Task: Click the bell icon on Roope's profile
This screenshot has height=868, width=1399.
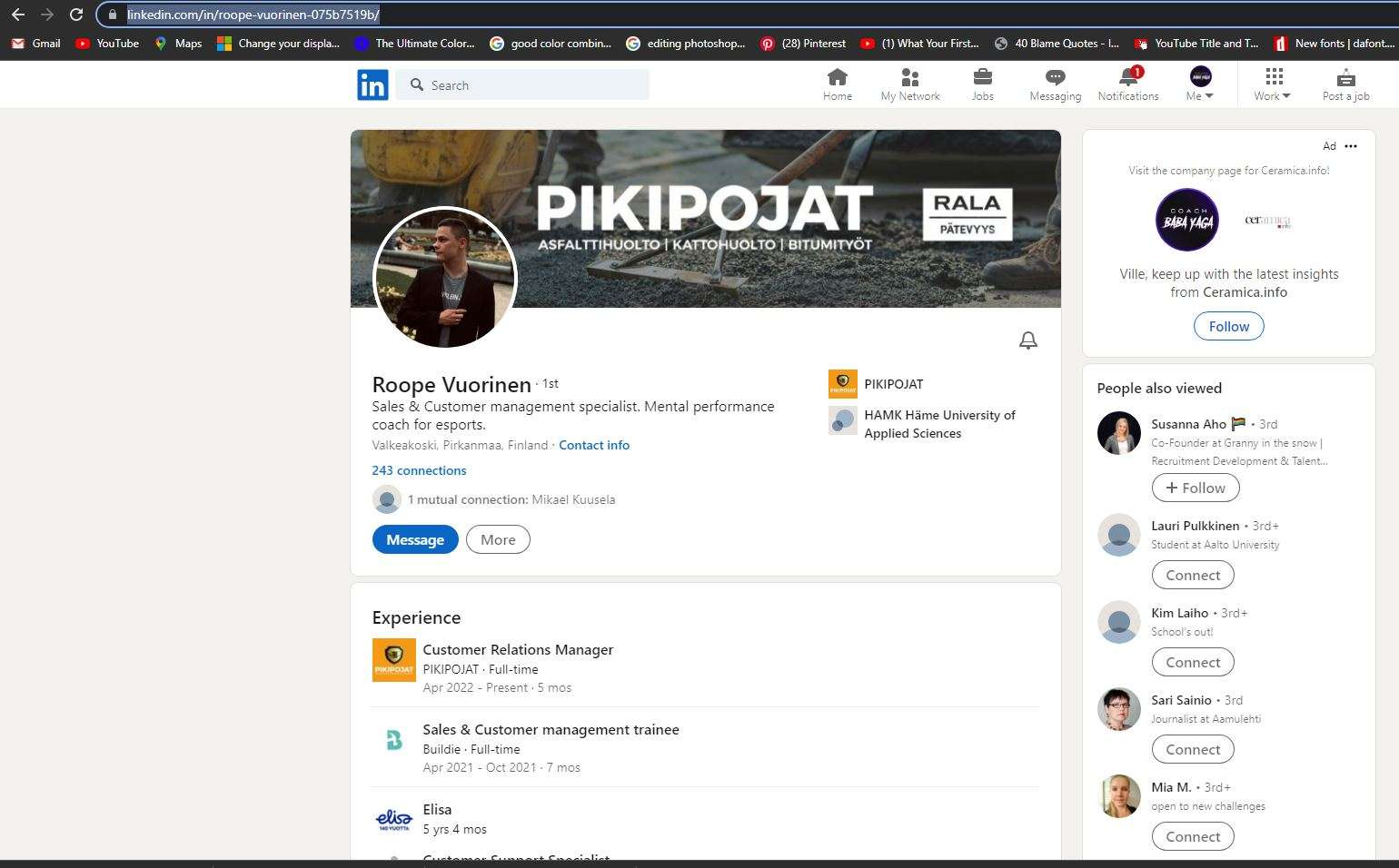Action: 1027,340
